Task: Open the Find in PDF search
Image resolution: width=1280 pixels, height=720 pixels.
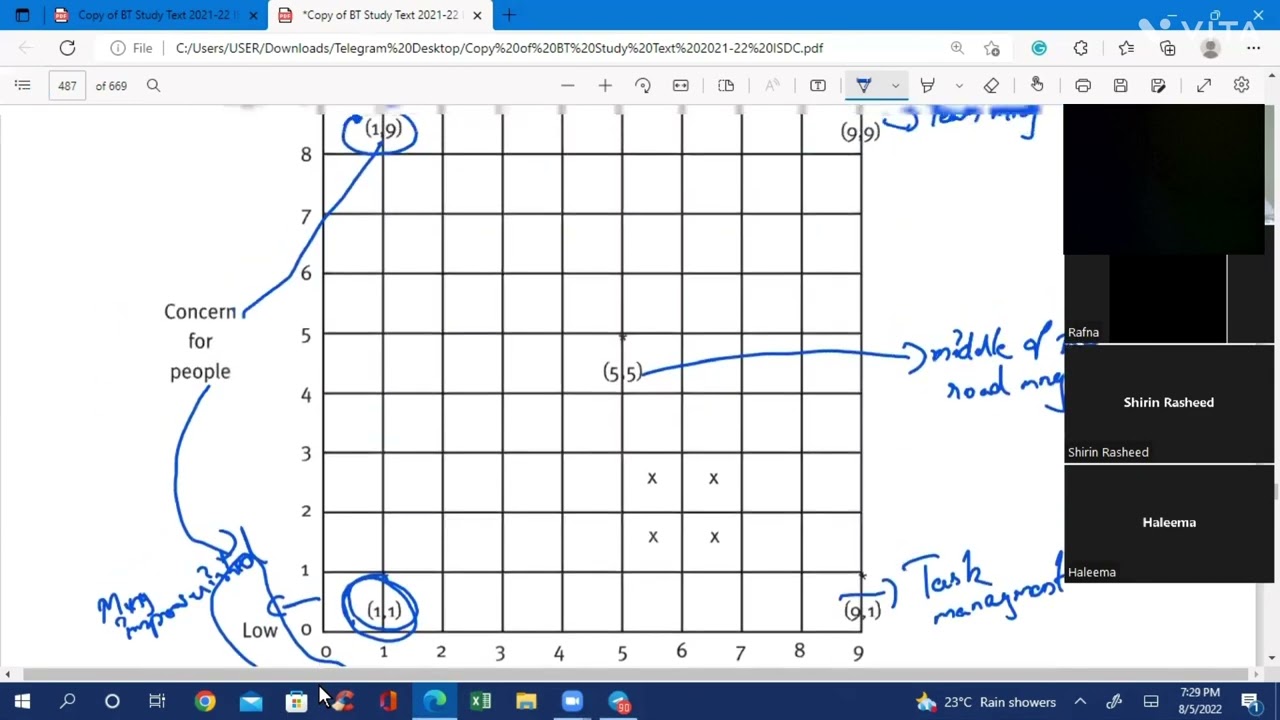Action: 153,86
